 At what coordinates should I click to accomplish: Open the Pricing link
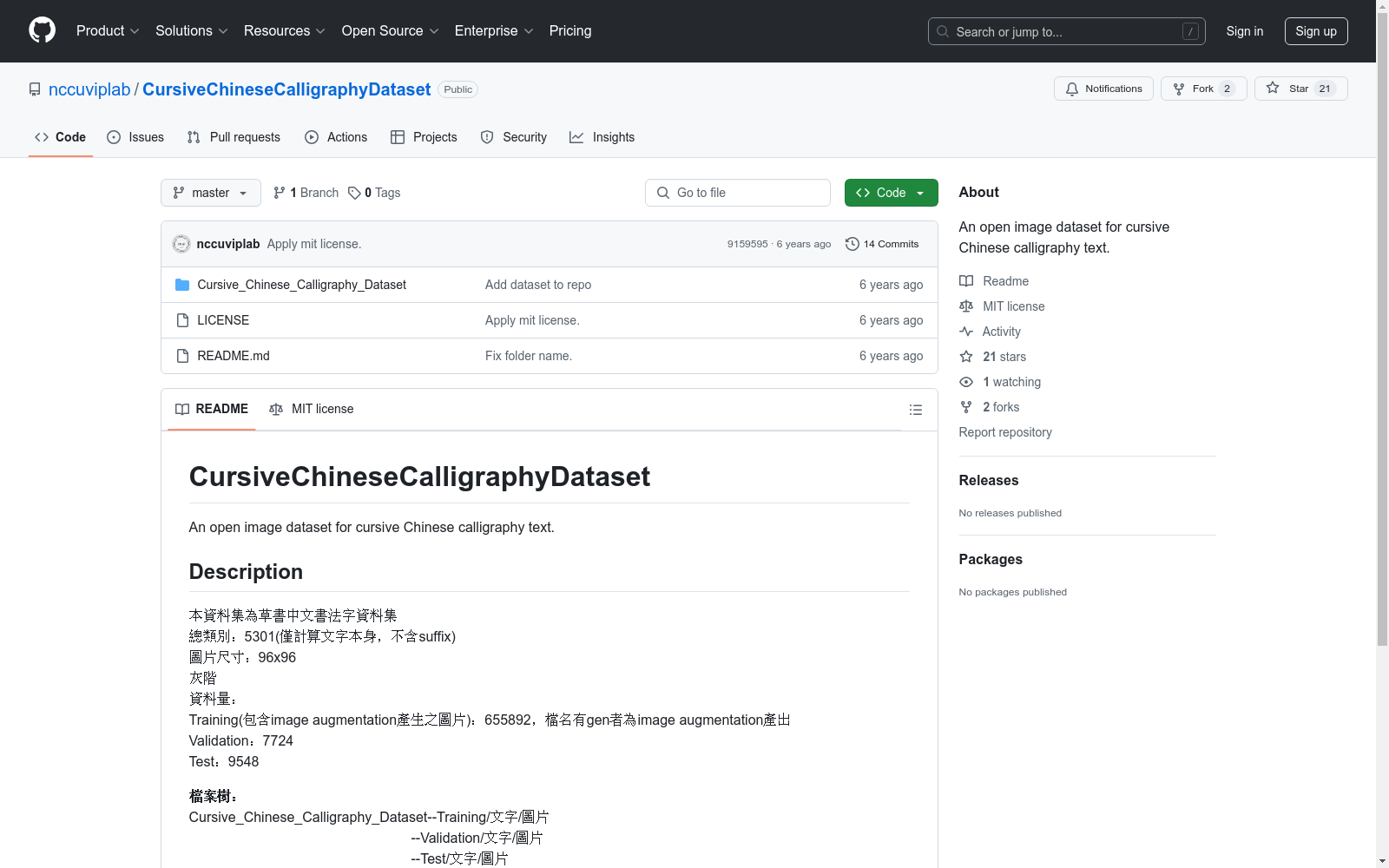[570, 30]
